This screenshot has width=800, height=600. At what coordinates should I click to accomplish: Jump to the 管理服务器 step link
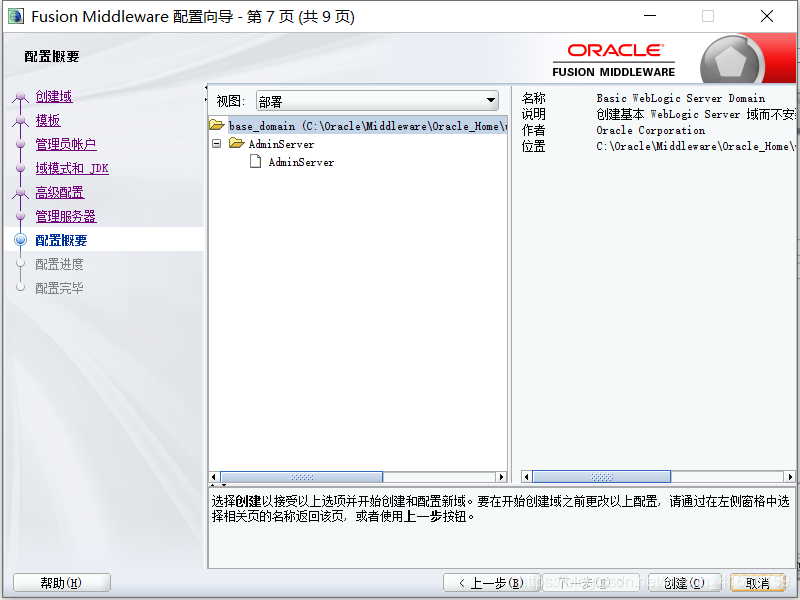pos(66,216)
